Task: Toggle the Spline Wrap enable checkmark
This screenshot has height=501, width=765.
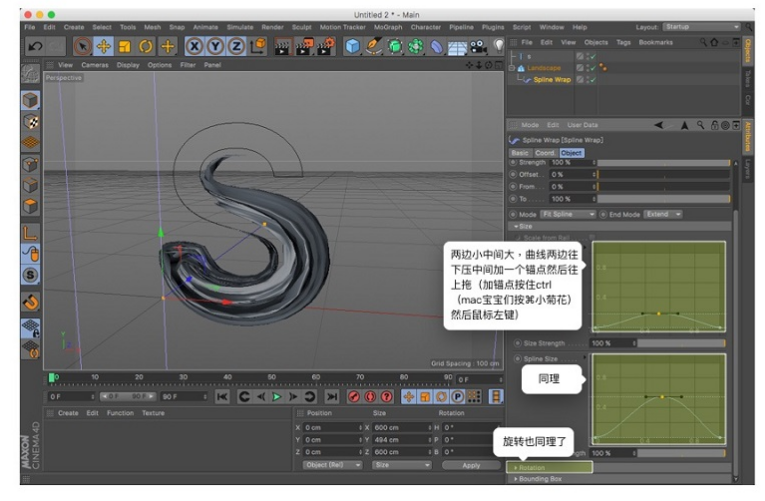Action: (x=593, y=79)
